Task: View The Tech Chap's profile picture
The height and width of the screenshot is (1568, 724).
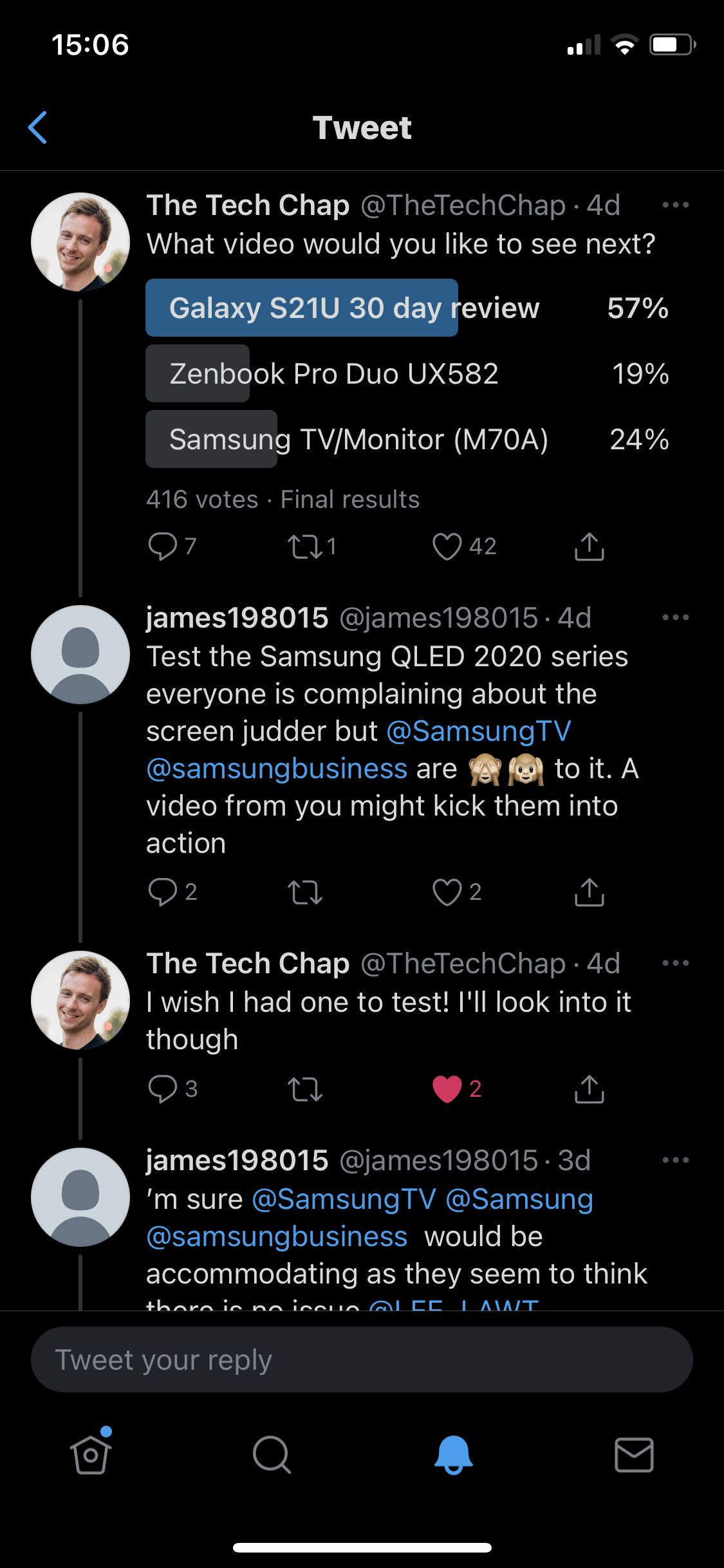Action: pos(79,242)
